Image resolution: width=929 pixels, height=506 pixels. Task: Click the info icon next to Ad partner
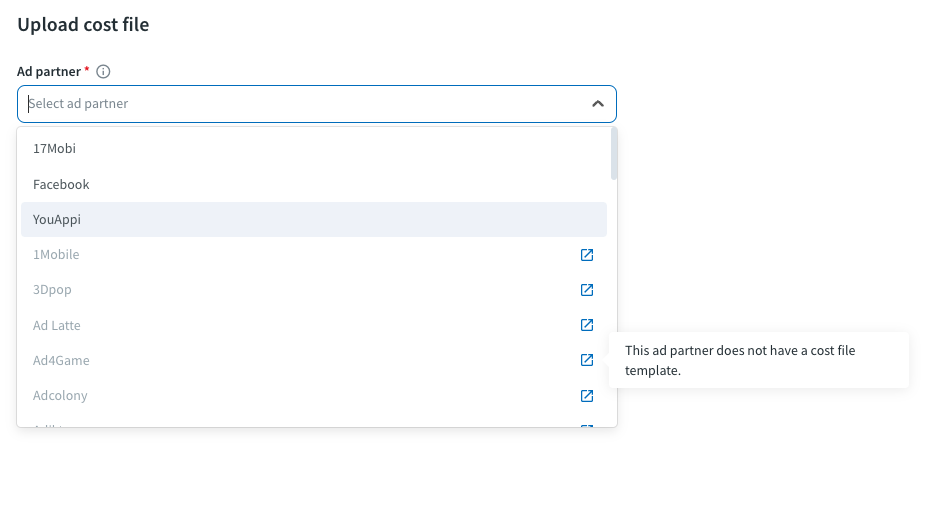coord(103,72)
